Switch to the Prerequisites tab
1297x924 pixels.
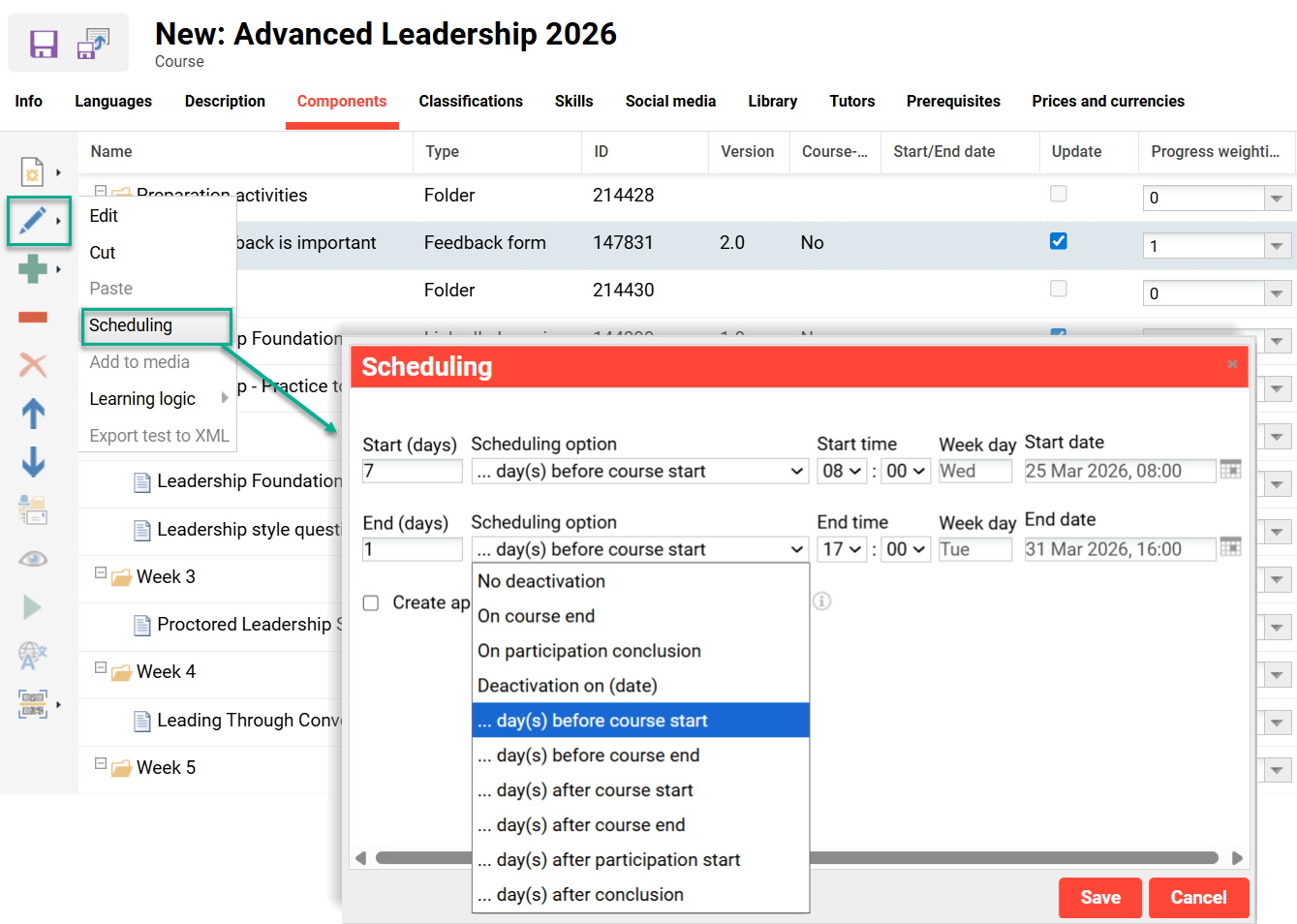(952, 101)
